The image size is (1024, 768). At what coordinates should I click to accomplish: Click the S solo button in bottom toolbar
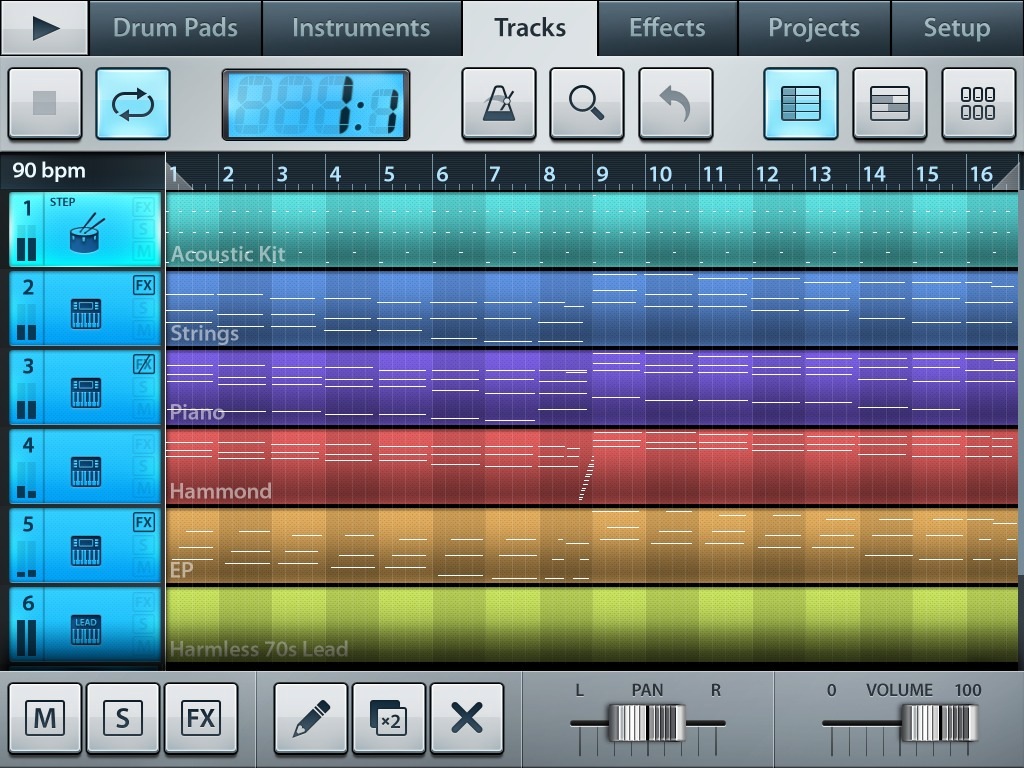pos(123,718)
